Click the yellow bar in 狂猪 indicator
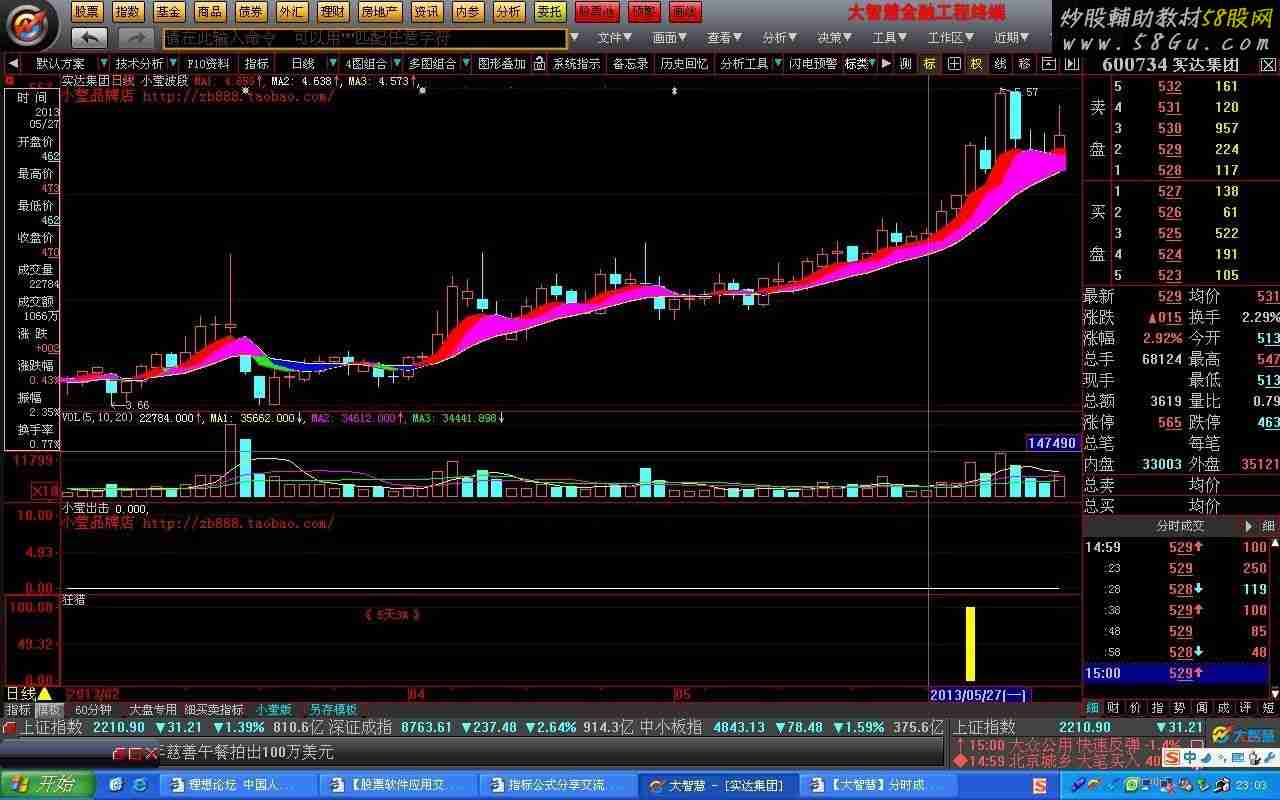 tap(969, 643)
